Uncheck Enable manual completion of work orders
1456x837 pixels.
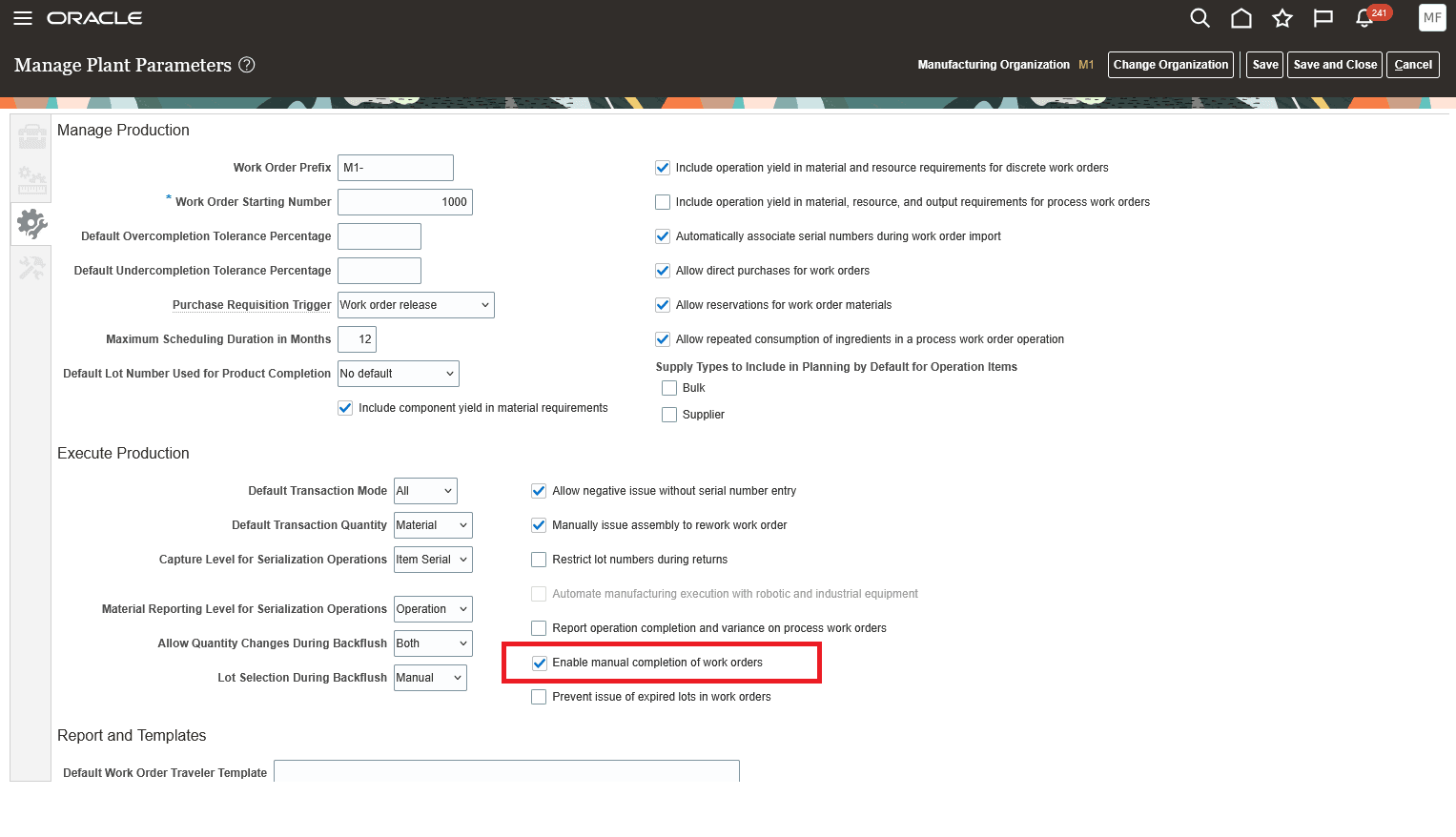tap(539, 663)
